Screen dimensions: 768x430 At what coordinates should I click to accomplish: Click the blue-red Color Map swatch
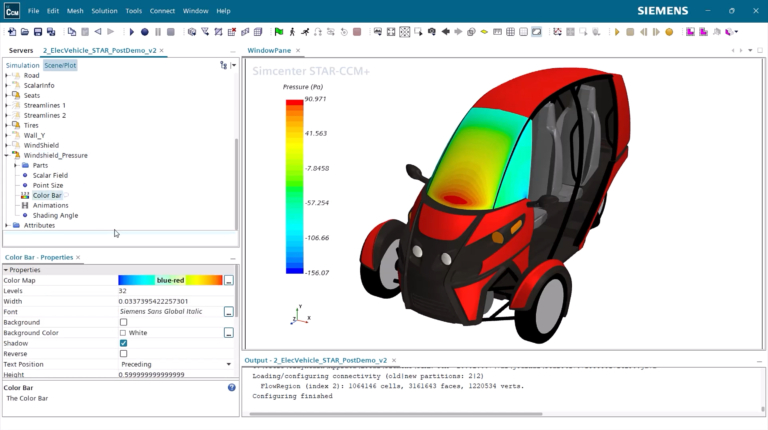click(x=170, y=280)
